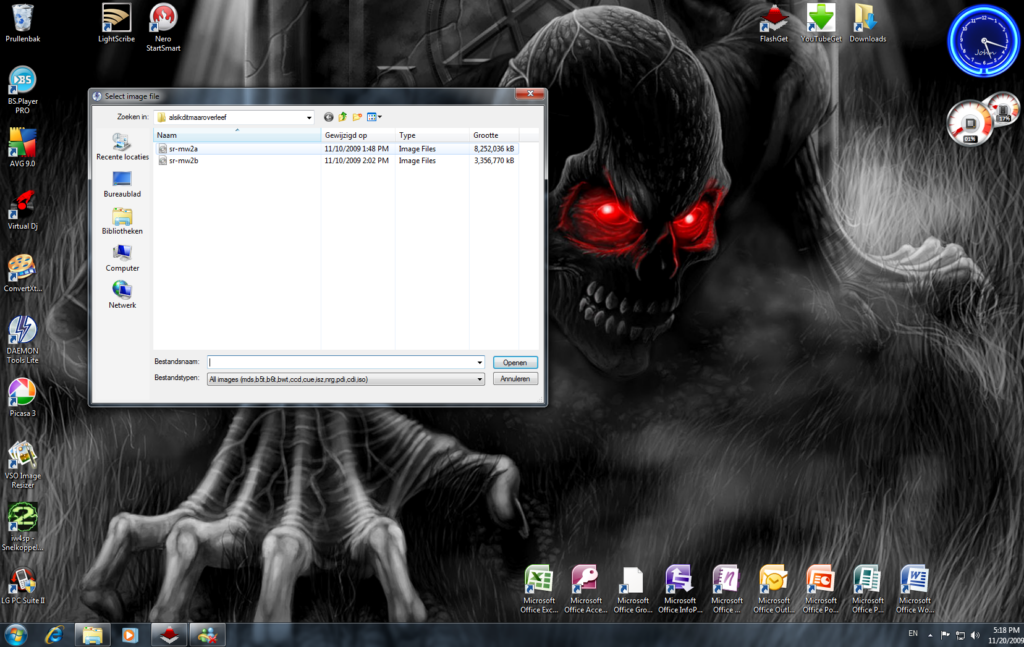Sort files by Gewijzigd op column
Screen dimensions: 1024x647
[x=358, y=135]
